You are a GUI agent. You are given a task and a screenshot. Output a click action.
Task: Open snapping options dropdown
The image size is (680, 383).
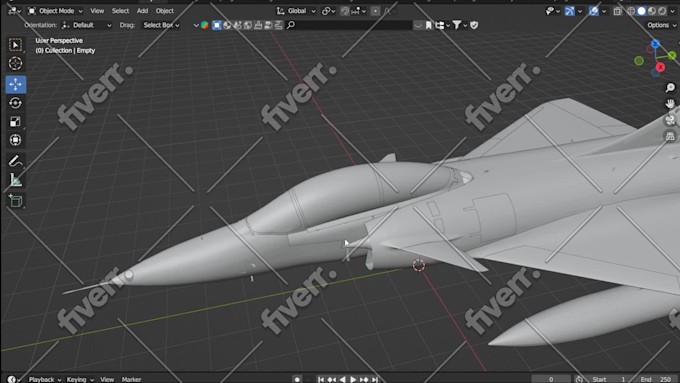[359, 11]
